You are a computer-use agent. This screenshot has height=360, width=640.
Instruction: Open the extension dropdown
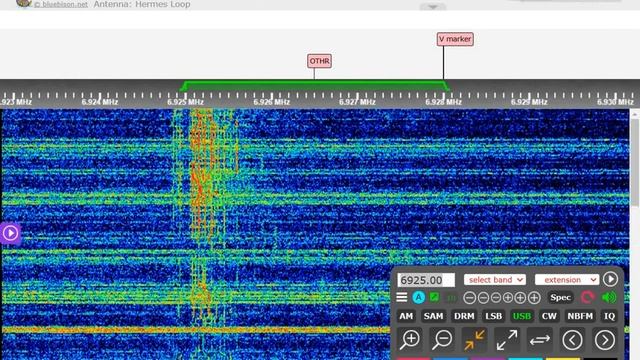coord(567,280)
